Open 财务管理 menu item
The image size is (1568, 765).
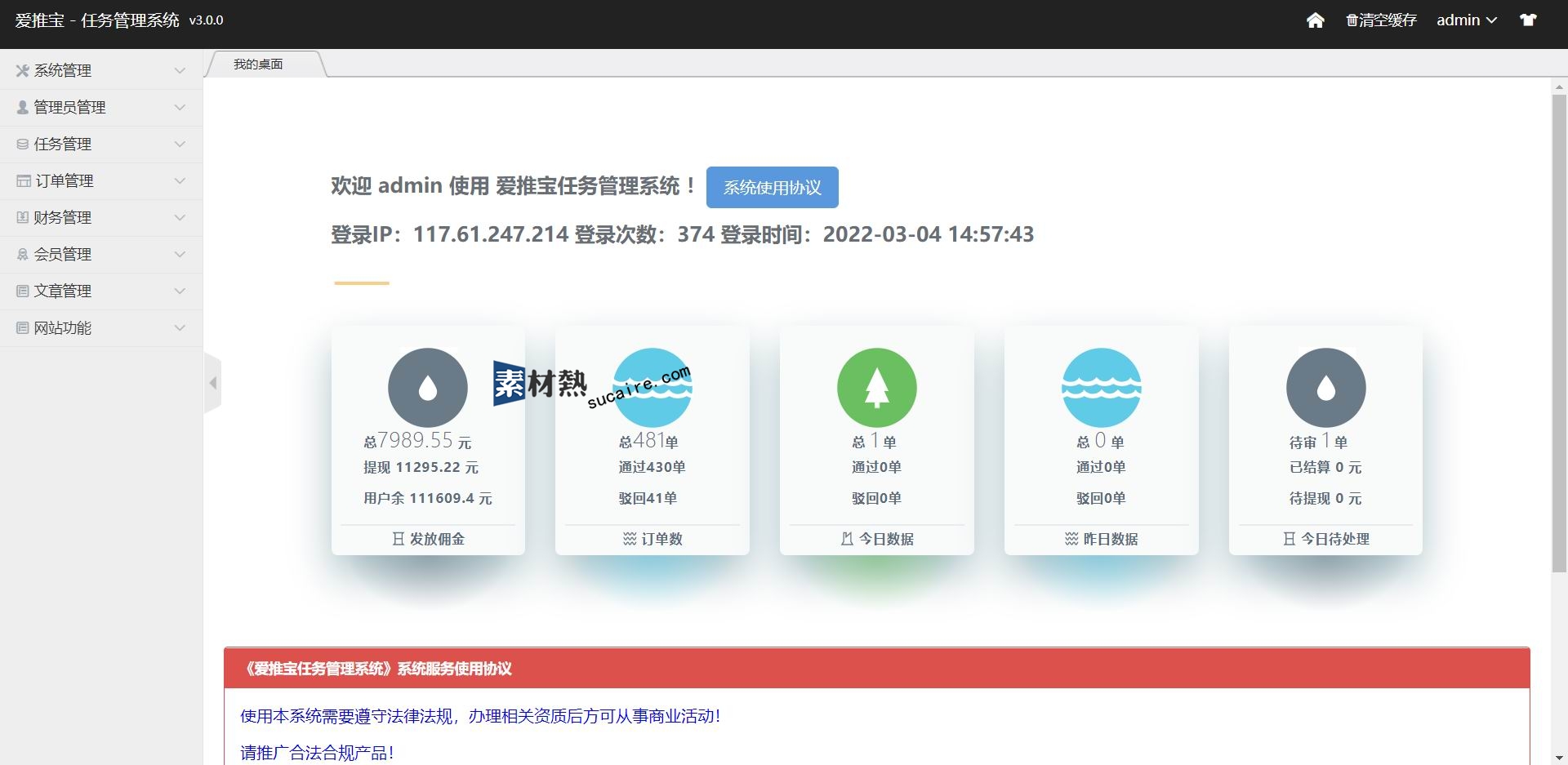coord(101,218)
